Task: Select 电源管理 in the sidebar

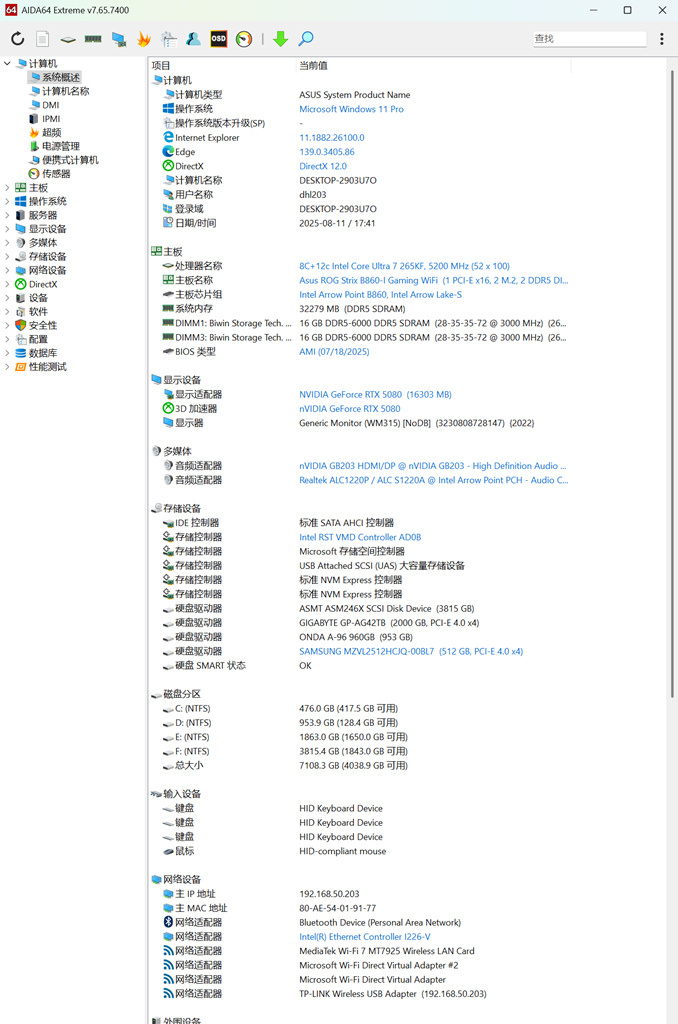Action: (61, 146)
